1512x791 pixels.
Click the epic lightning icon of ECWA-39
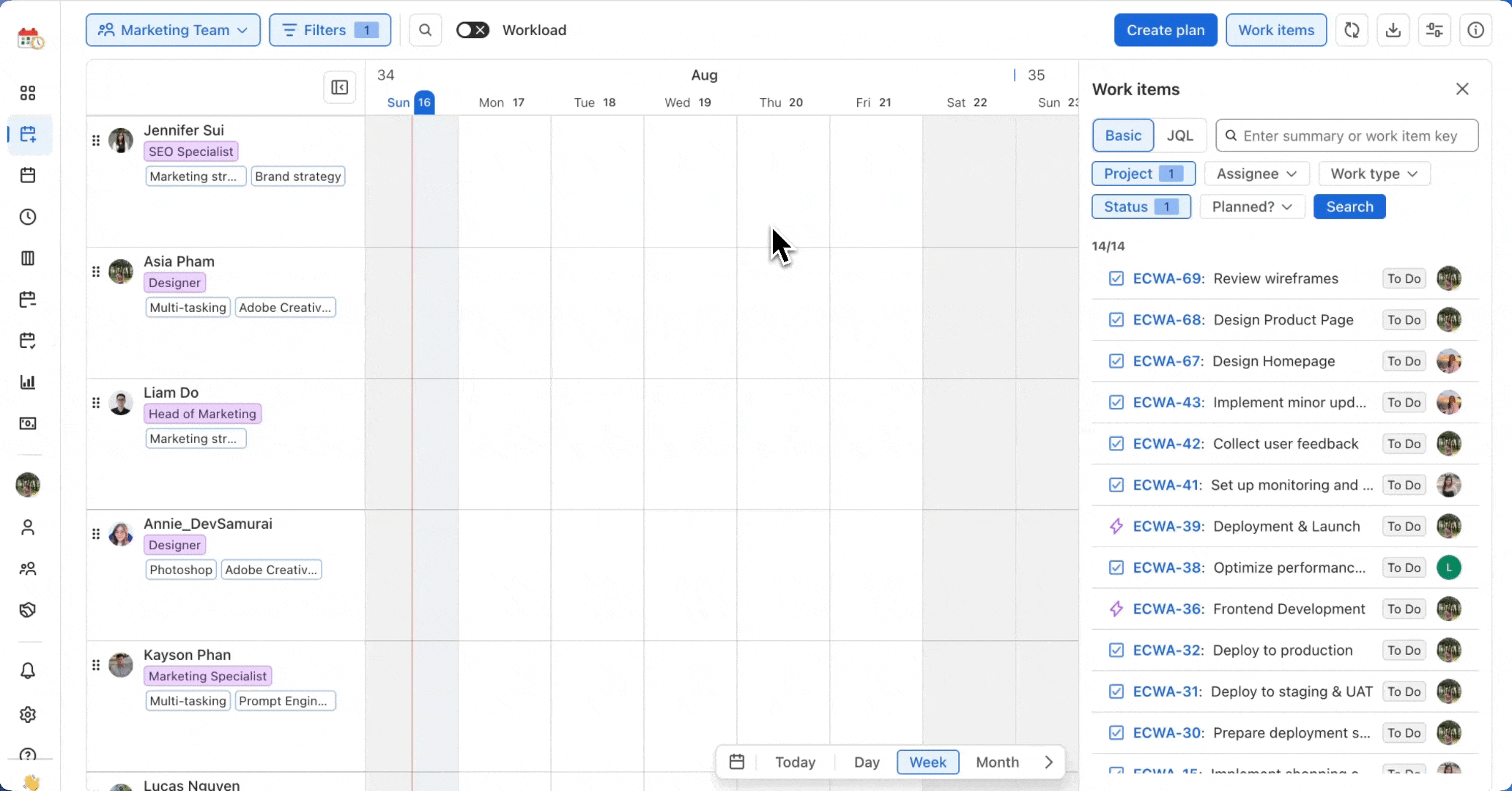[x=1116, y=527]
